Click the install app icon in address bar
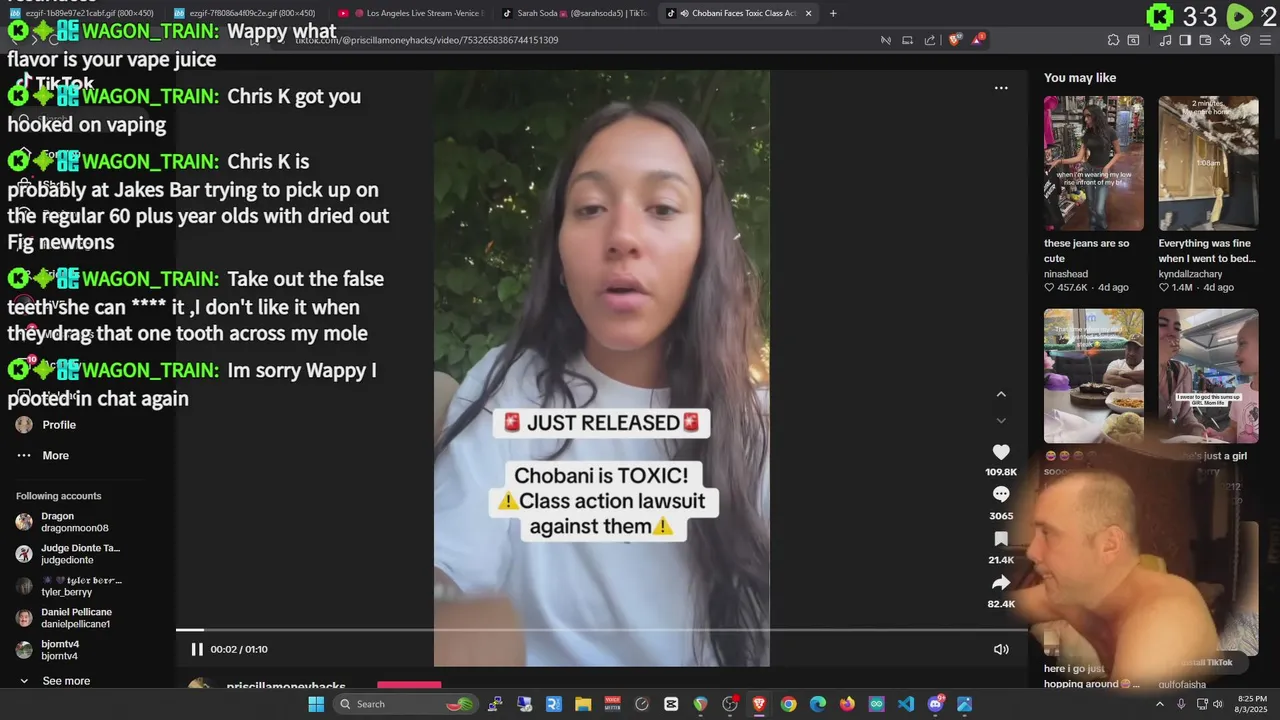The width and height of the screenshot is (1280, 720). point(907,40)
